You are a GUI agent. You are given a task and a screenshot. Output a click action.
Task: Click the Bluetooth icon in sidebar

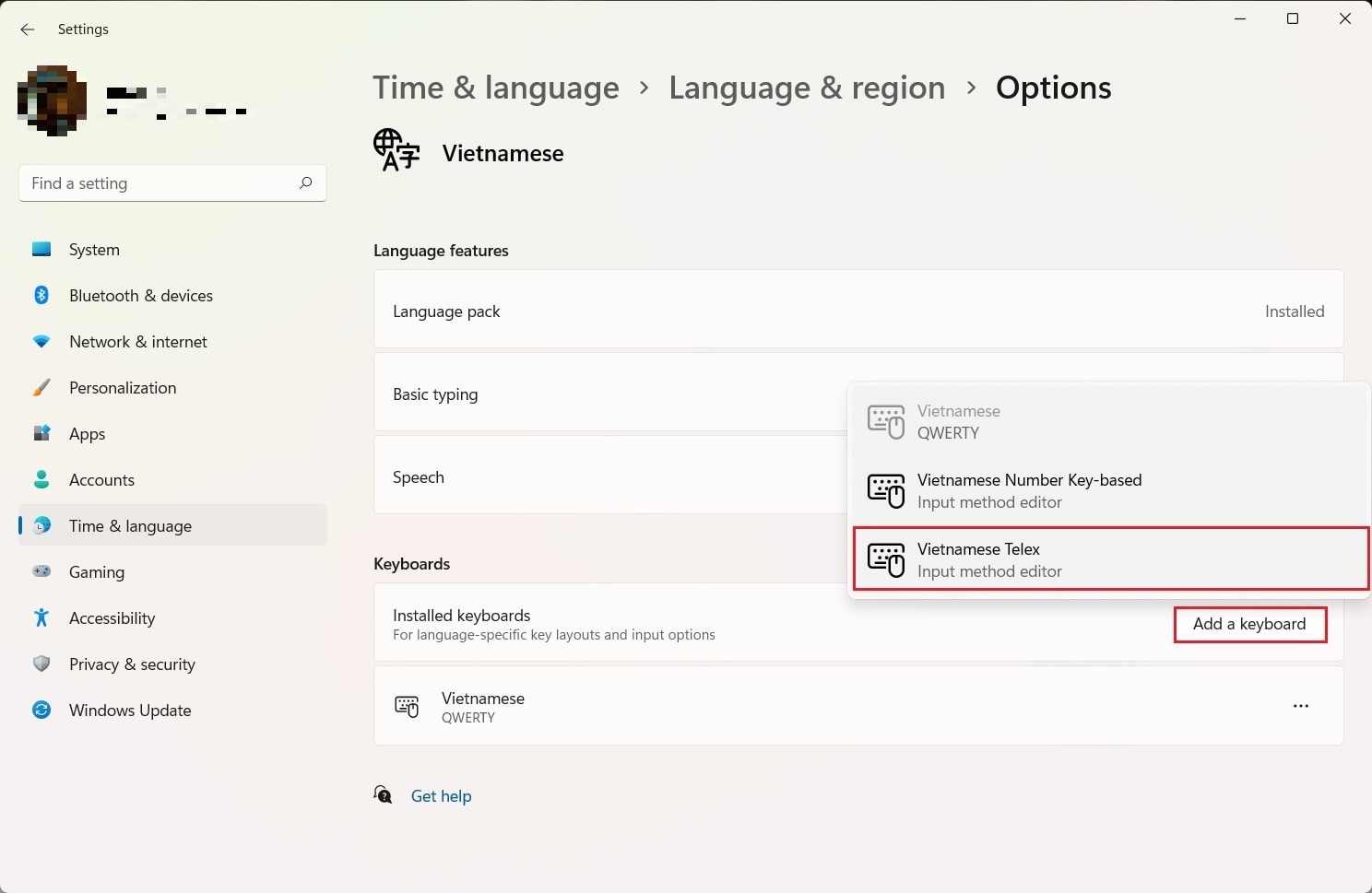pos(41,295)
